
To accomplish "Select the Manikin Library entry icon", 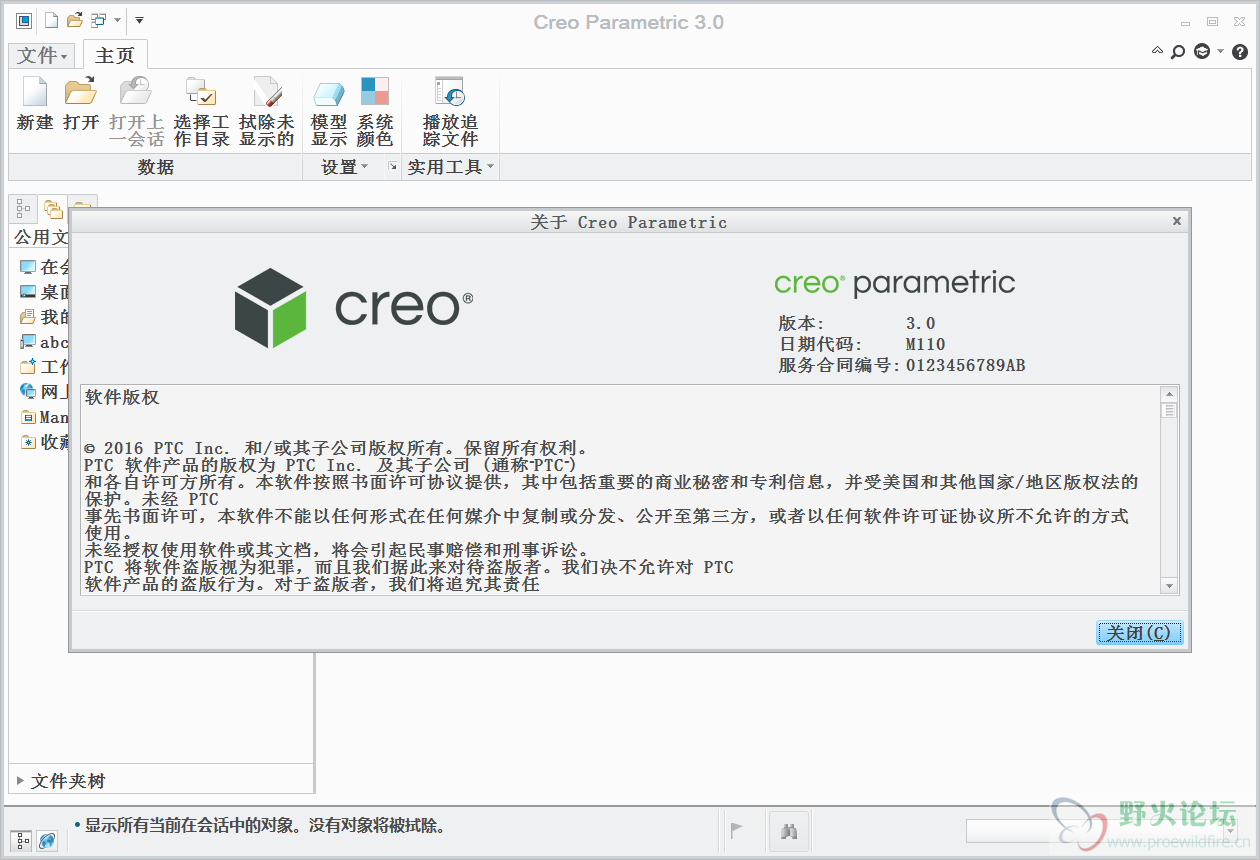I will click(x=28, y=417).
